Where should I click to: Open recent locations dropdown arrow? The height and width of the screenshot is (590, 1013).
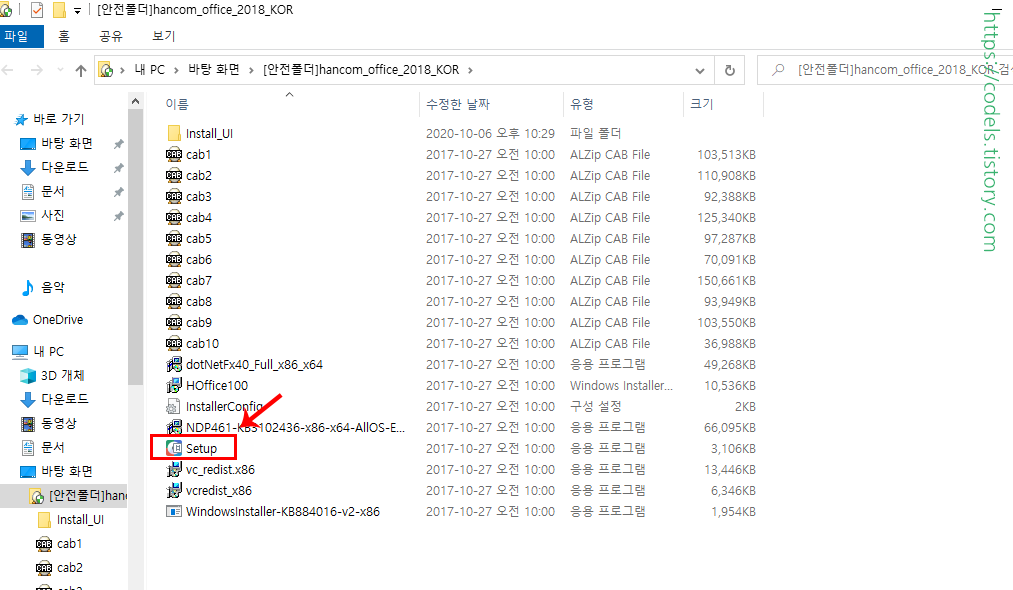pyautogui.click(x=60, y=70)
